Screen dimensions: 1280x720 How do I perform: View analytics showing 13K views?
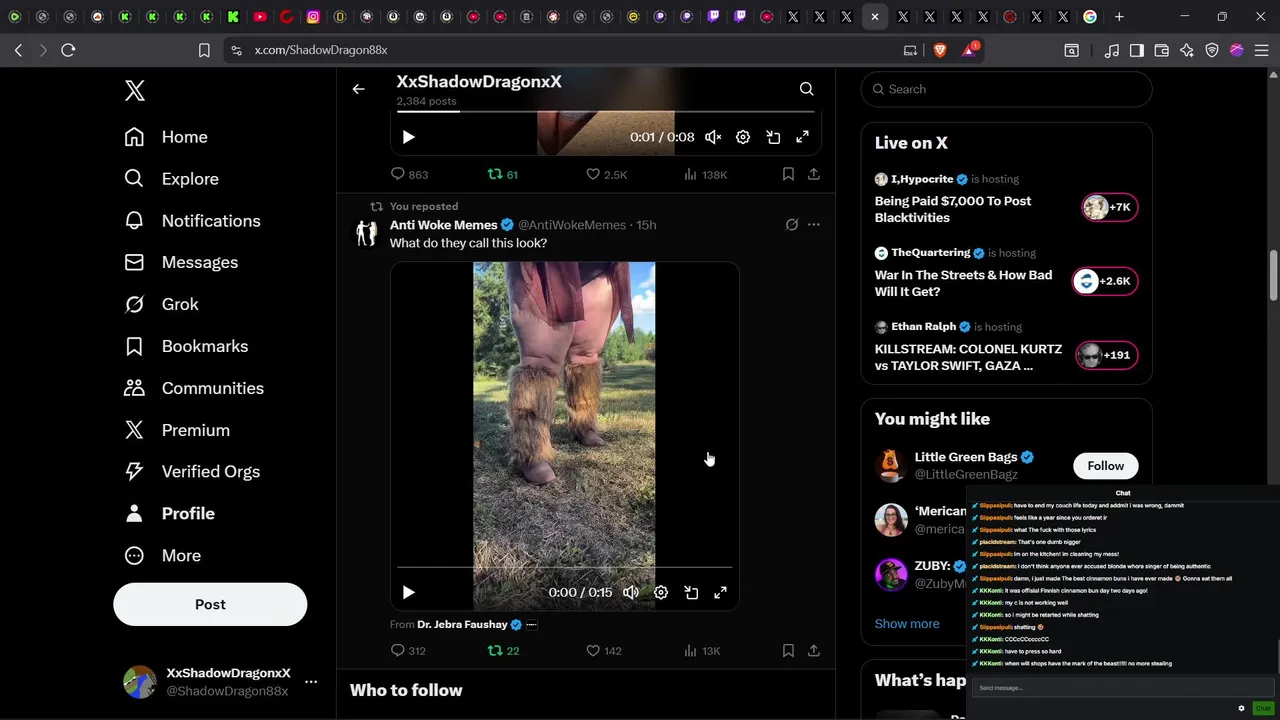(x=702, y=650)
